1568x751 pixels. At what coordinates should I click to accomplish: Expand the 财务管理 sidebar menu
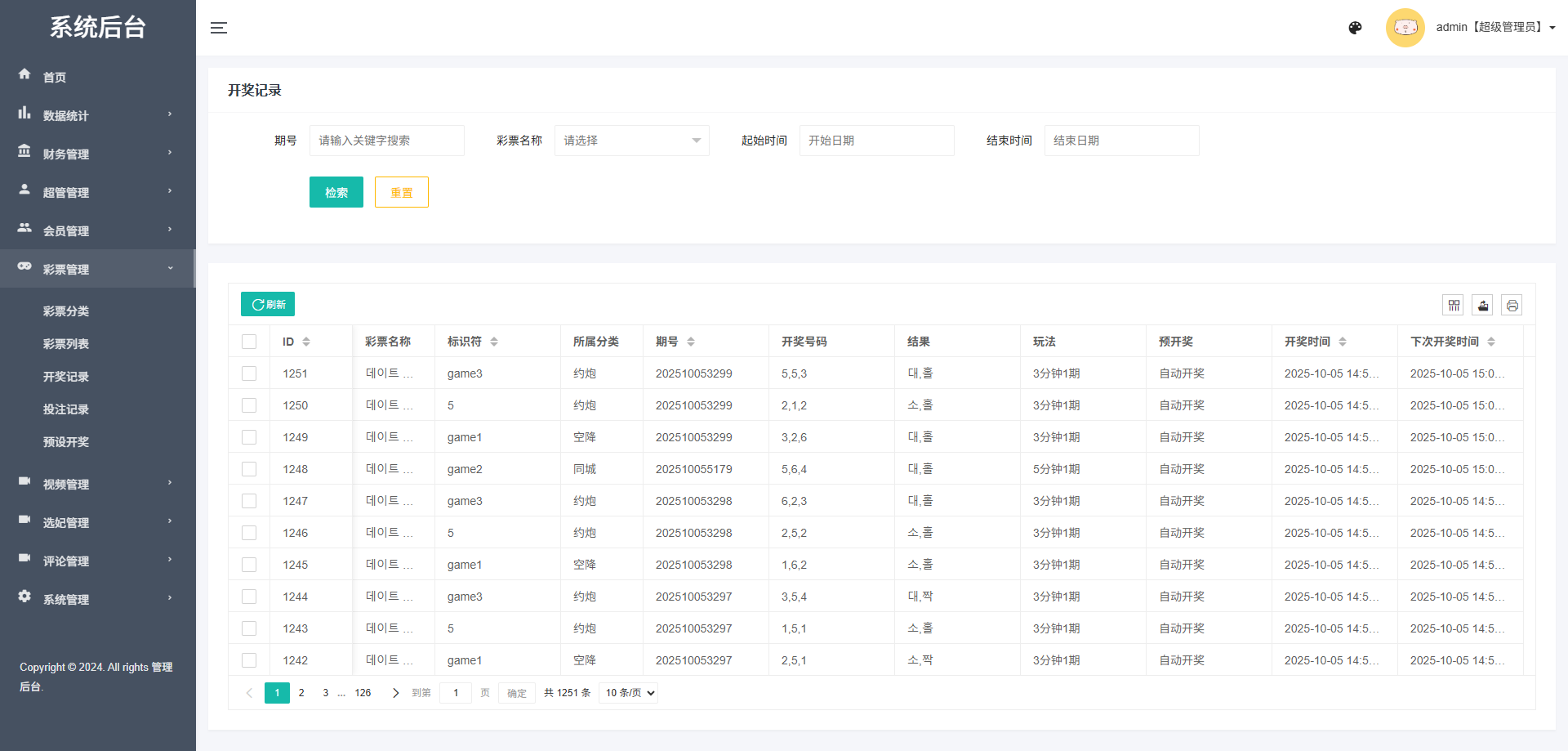(66, 153)
